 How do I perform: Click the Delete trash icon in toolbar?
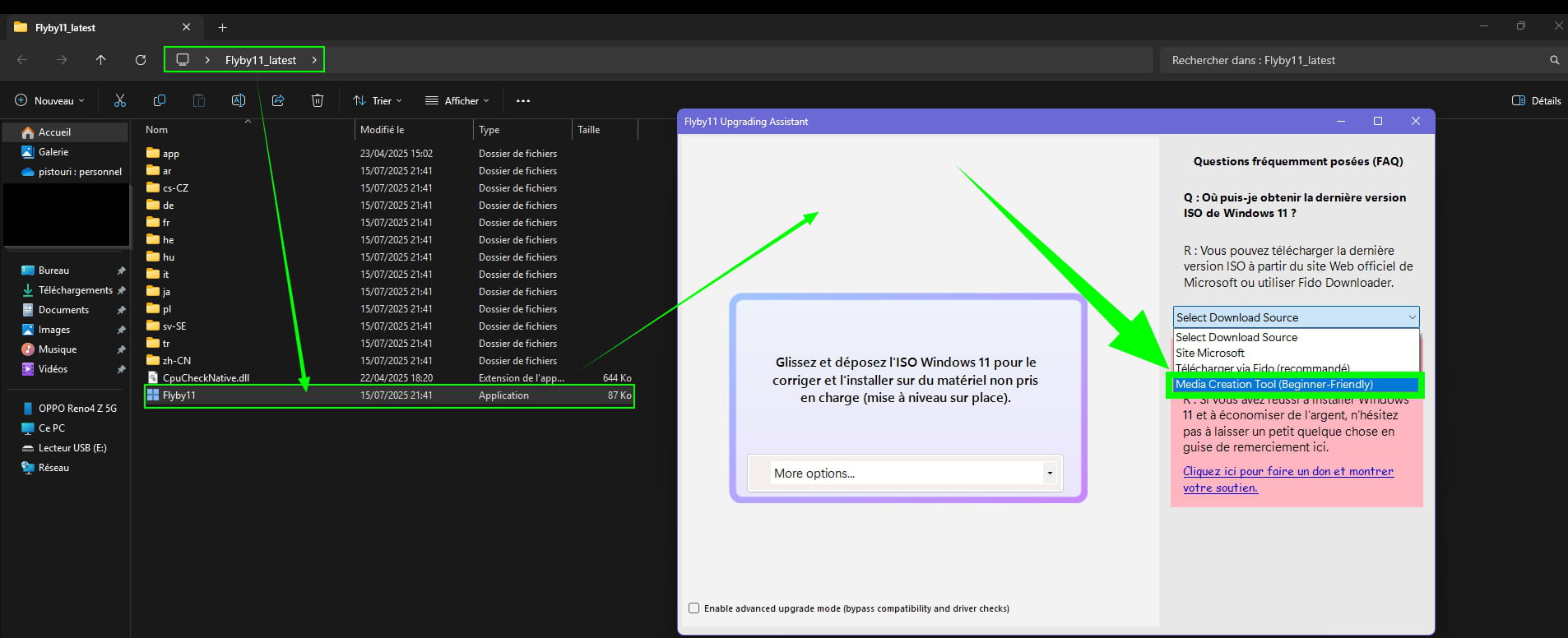click(318, 100)
